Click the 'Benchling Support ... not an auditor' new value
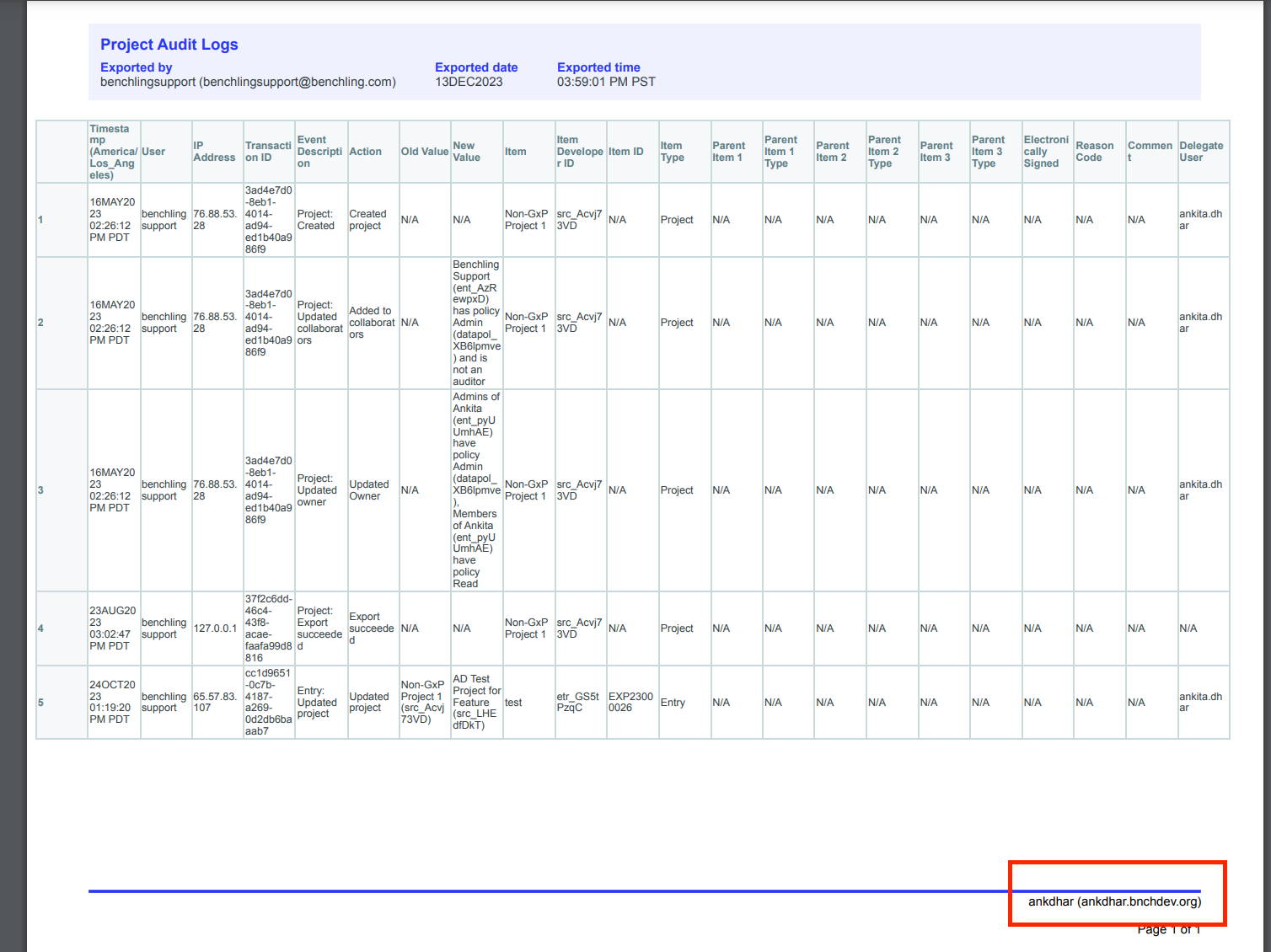 (477, 323)
